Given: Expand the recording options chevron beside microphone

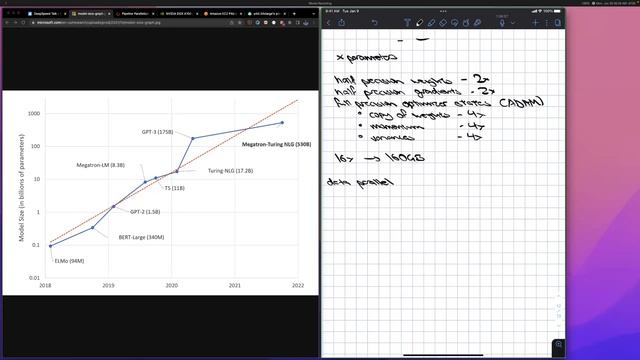Looking at the screenshot, I should click(x=513, y=23).
